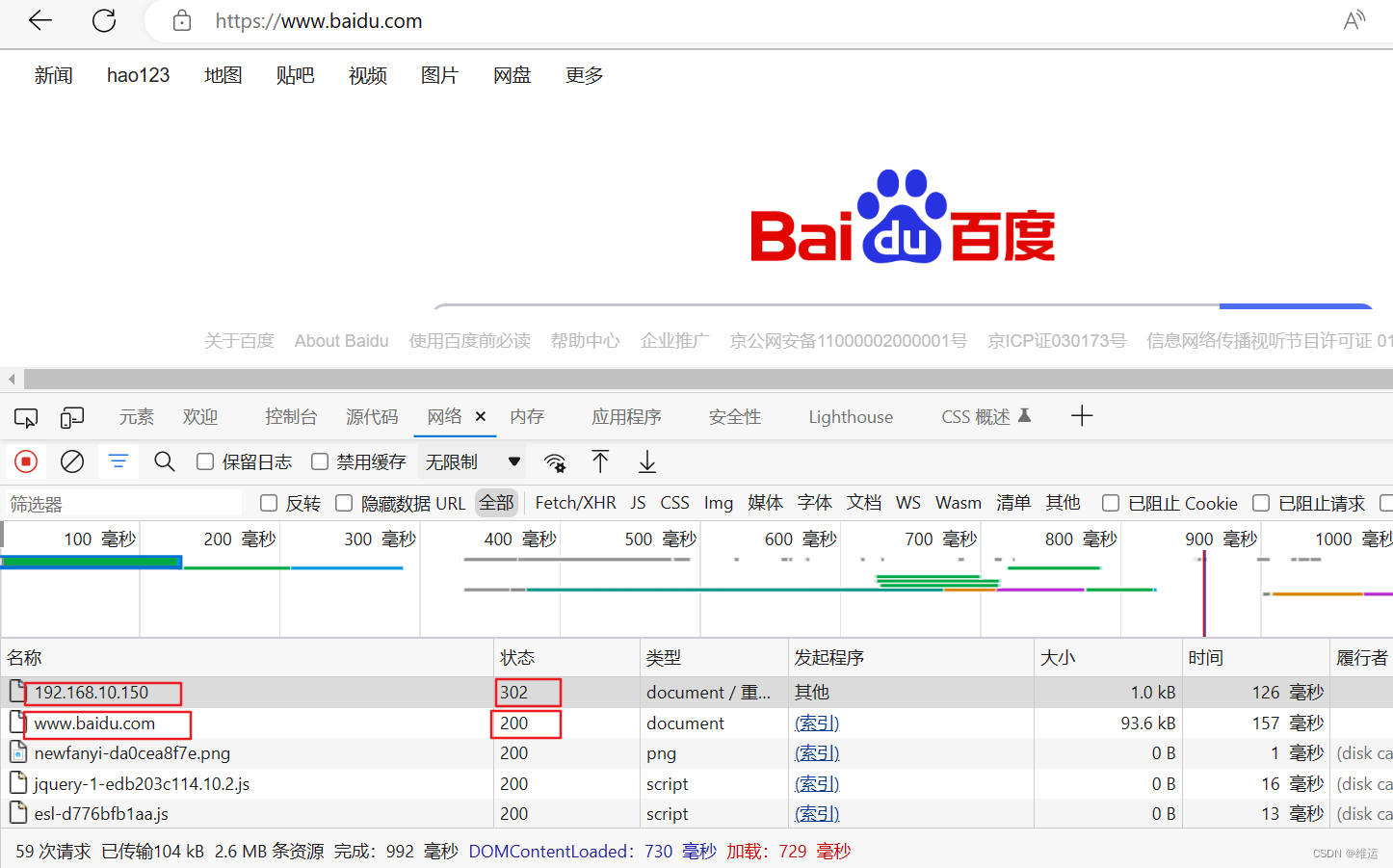The image size is (1393, 868).
Task: Filter requests by JS type
Action: pos(639,503)
